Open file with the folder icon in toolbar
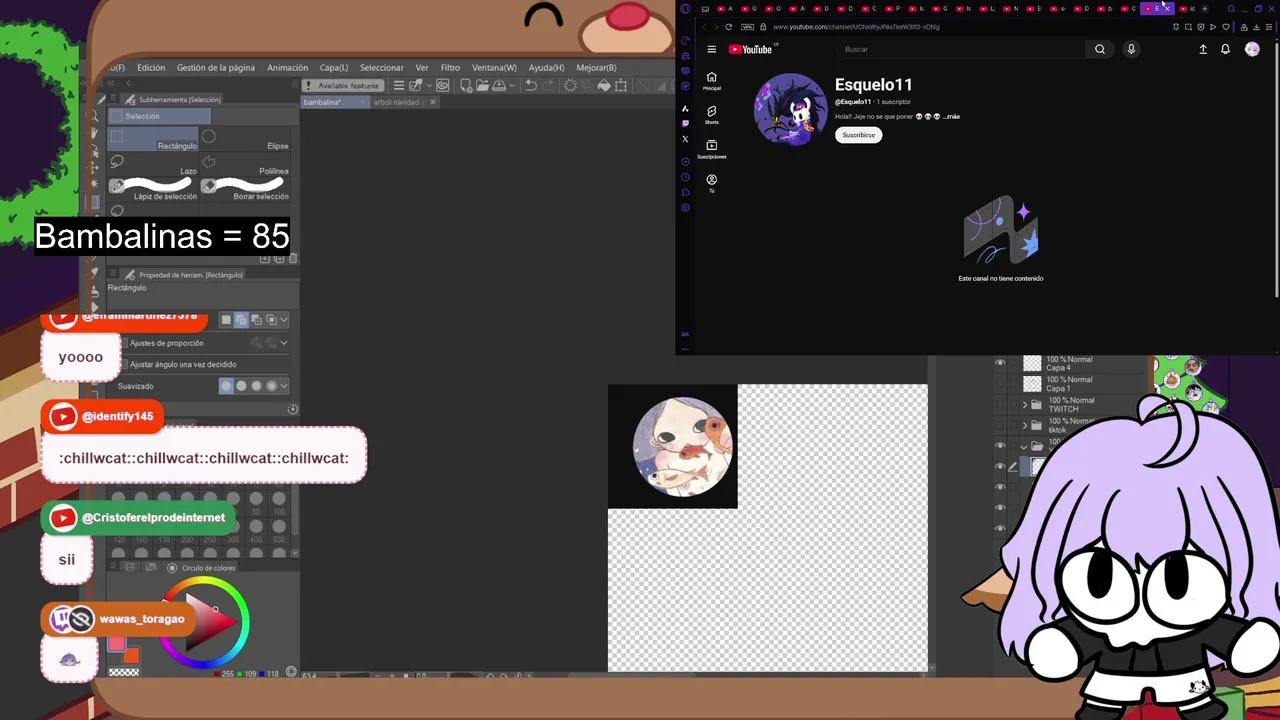This screenshot has width=1280, height=720. 482,86
